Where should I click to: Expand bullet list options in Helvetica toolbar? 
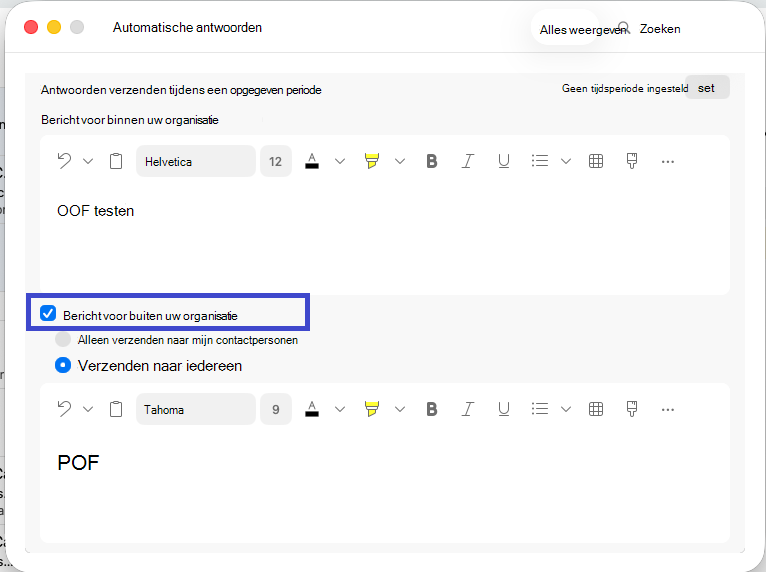point(566,161)
